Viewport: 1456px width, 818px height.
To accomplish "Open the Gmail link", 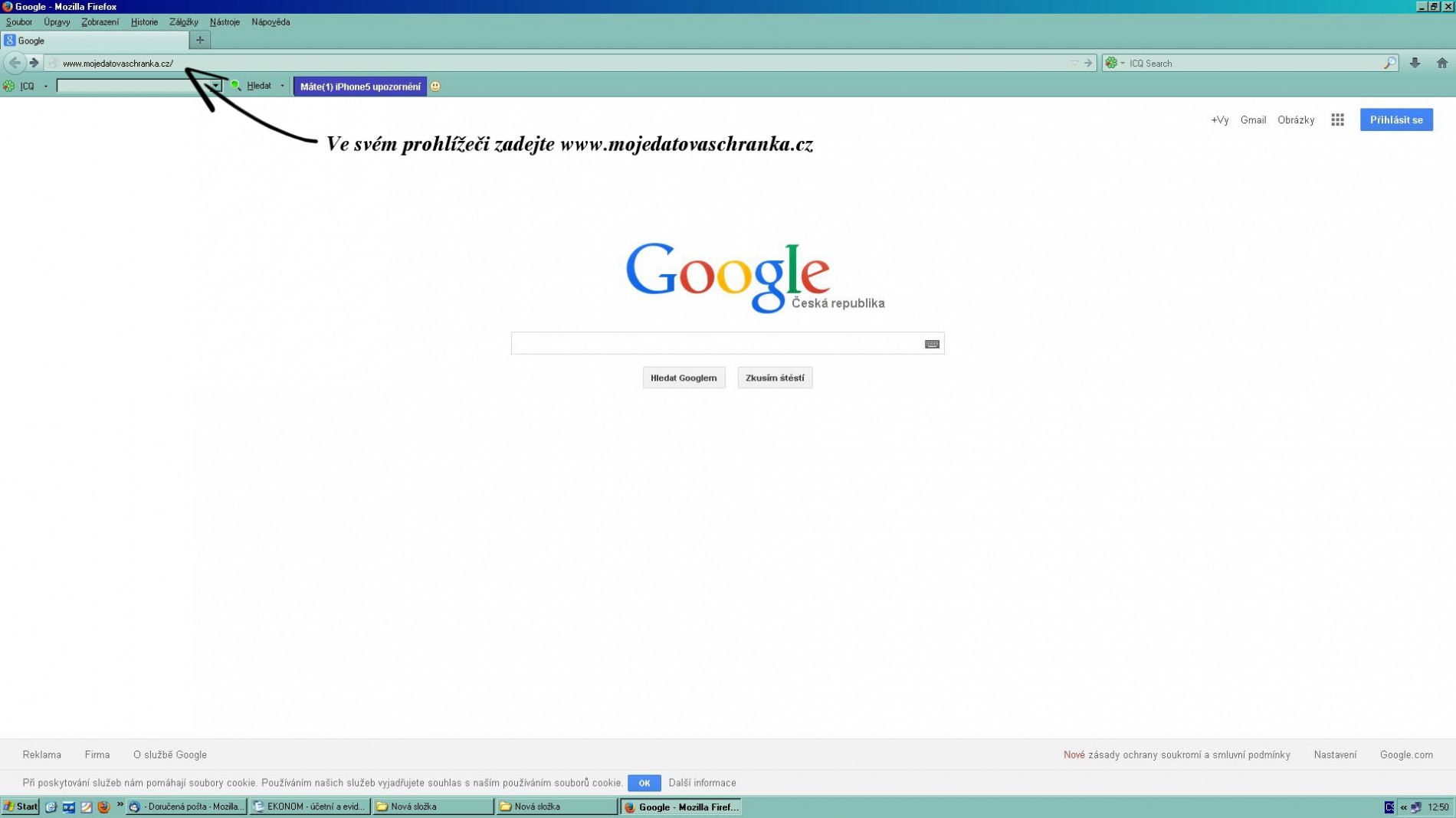I will 1253,120.
